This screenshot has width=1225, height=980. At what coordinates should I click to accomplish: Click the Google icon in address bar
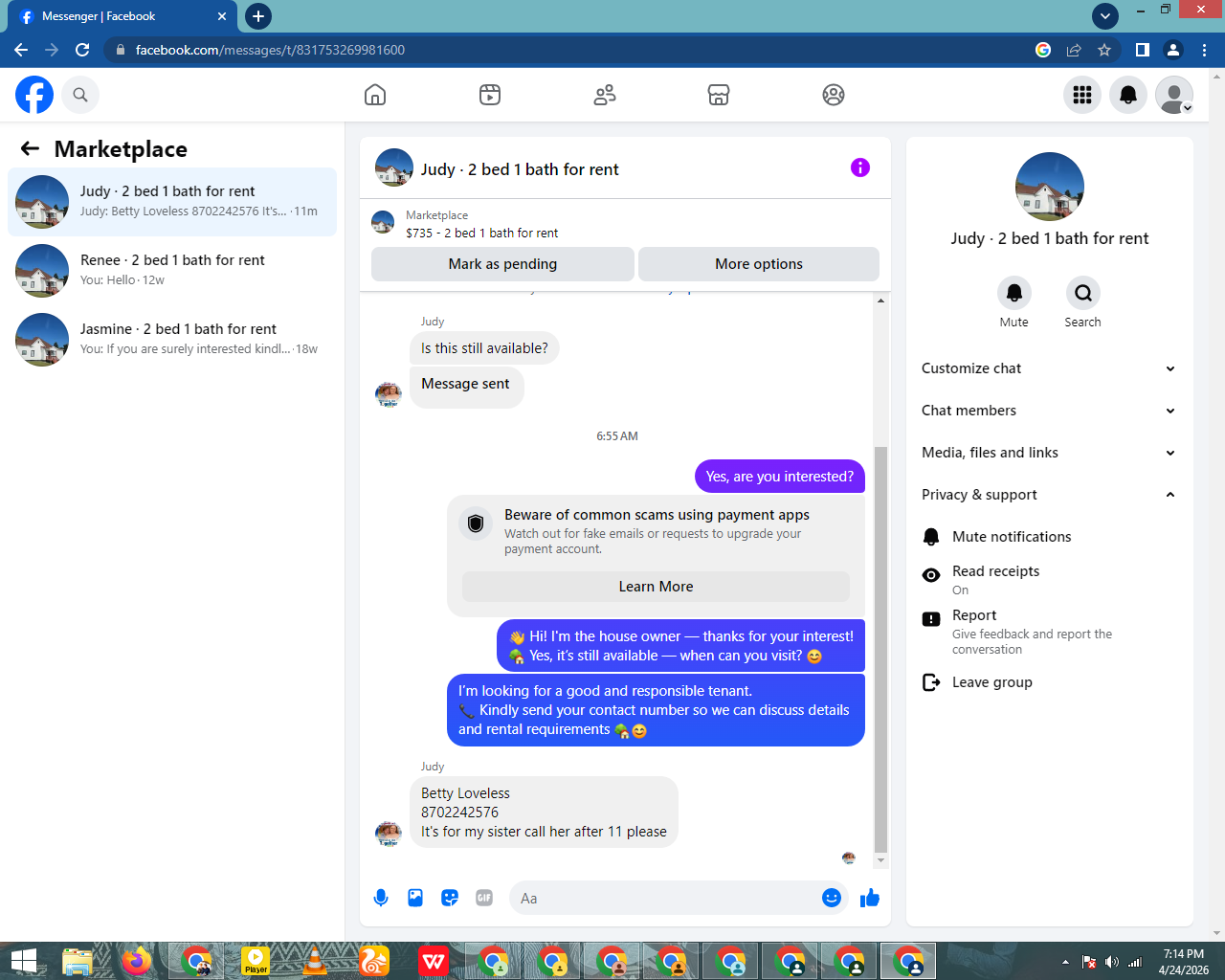(1043, 50)
